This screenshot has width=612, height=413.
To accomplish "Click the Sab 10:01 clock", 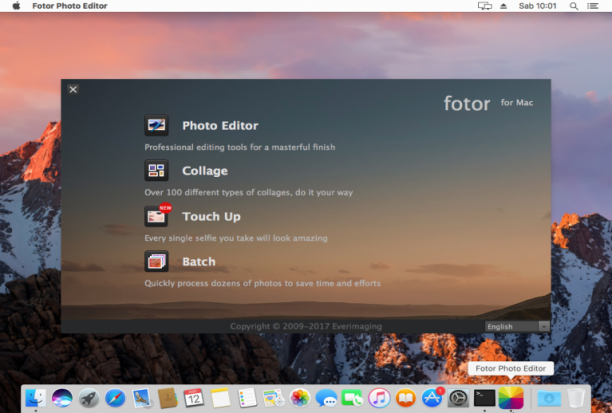I will (537, 6).
